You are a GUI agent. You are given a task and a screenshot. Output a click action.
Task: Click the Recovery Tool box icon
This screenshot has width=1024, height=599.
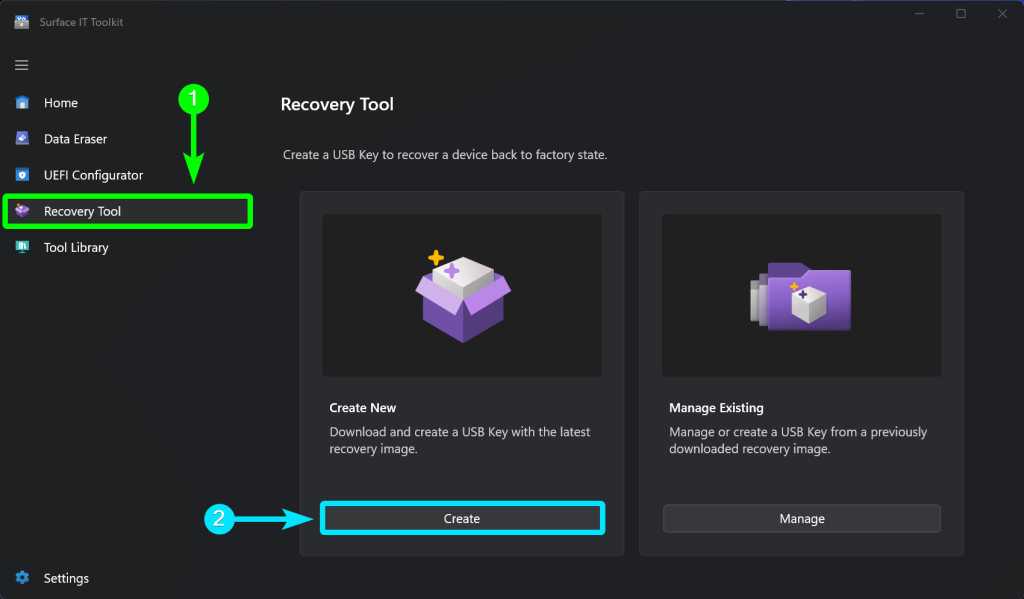click(22, 210)
